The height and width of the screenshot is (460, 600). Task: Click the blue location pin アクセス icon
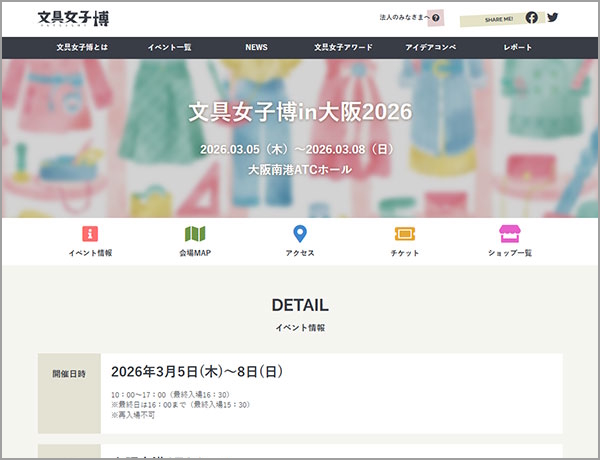point(300,234)
